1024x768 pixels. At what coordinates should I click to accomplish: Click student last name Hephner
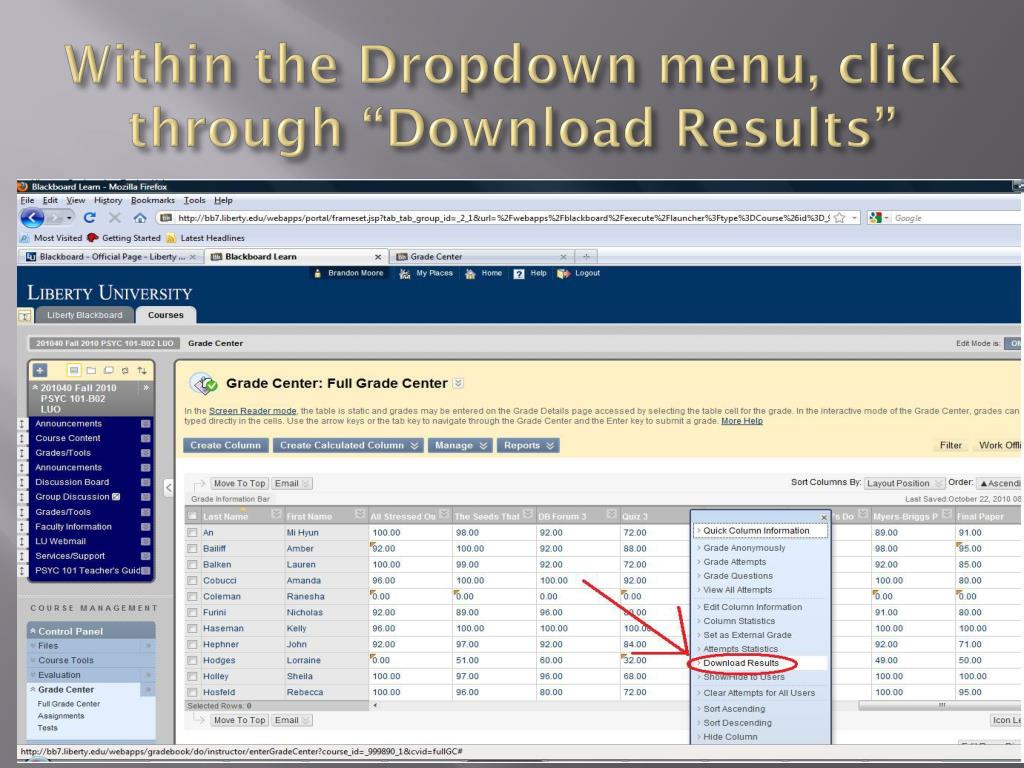click(x=221, y=645)
